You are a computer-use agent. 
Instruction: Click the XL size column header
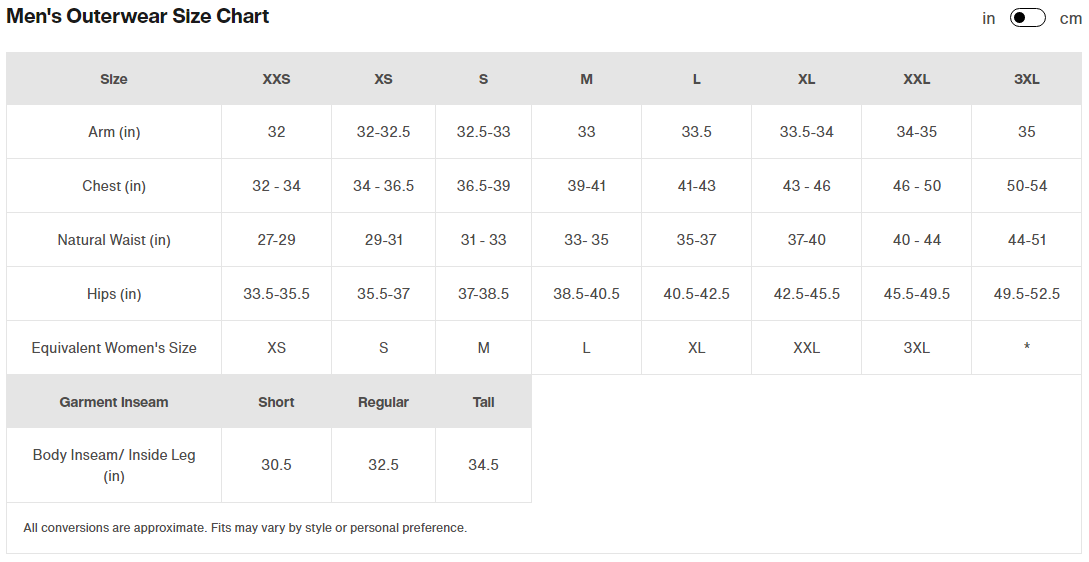806,79
